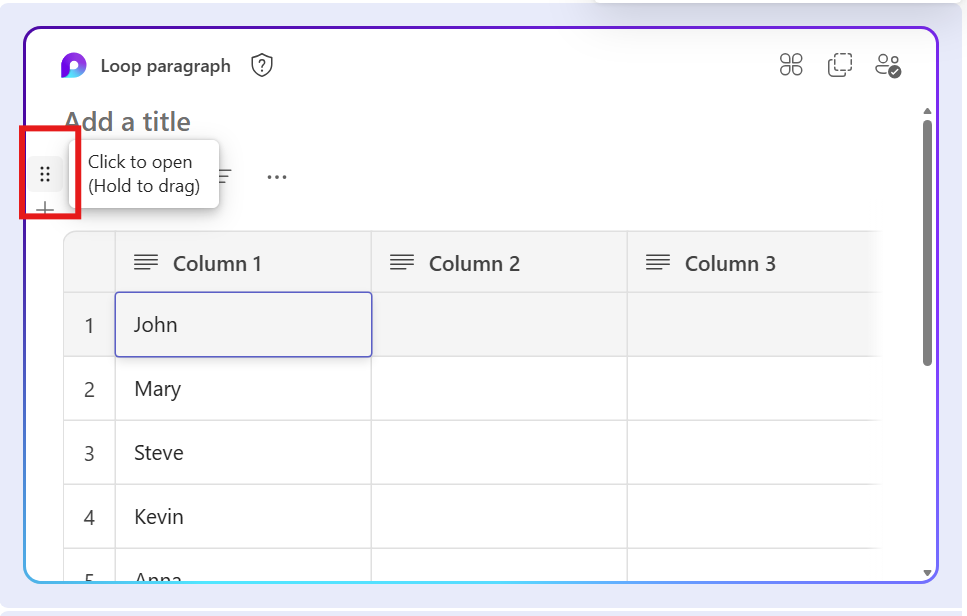
Task: Select row number 3
Action: coord(89,453)
